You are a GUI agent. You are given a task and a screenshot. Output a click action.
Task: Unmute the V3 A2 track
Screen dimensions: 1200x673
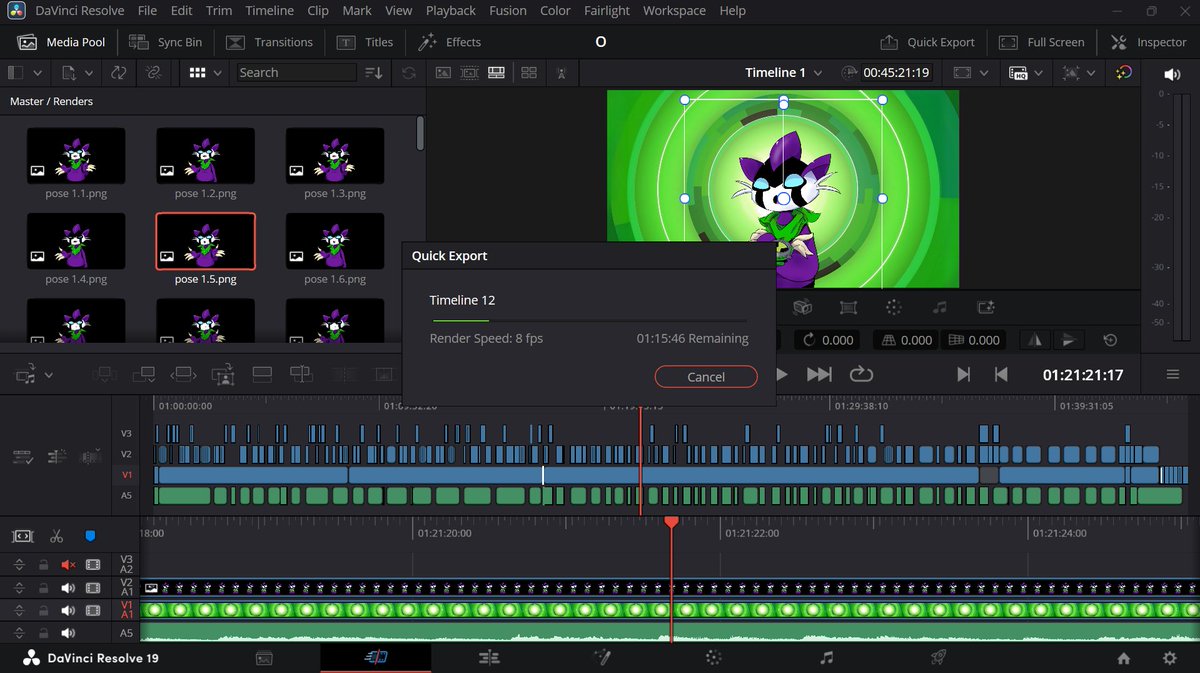[68, 564]
